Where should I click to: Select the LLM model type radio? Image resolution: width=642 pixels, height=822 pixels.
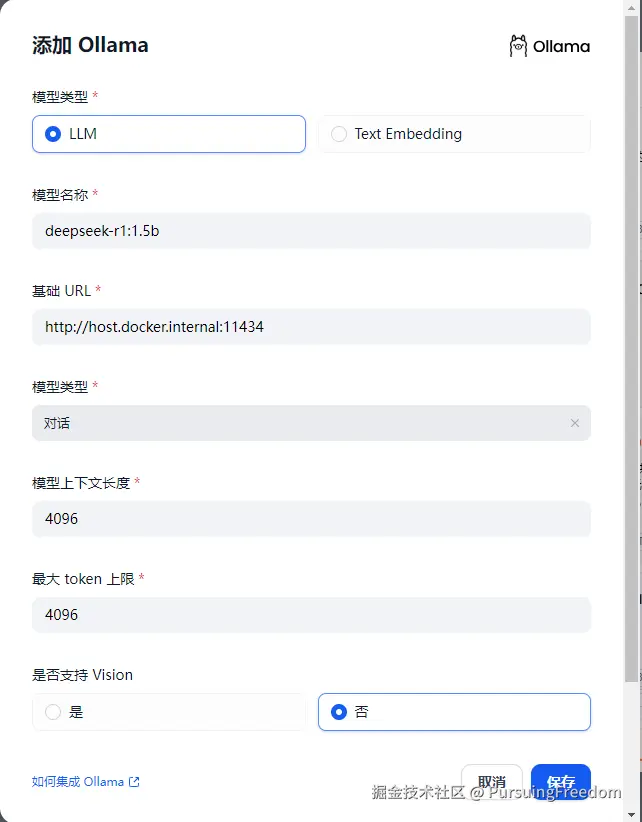54,134
